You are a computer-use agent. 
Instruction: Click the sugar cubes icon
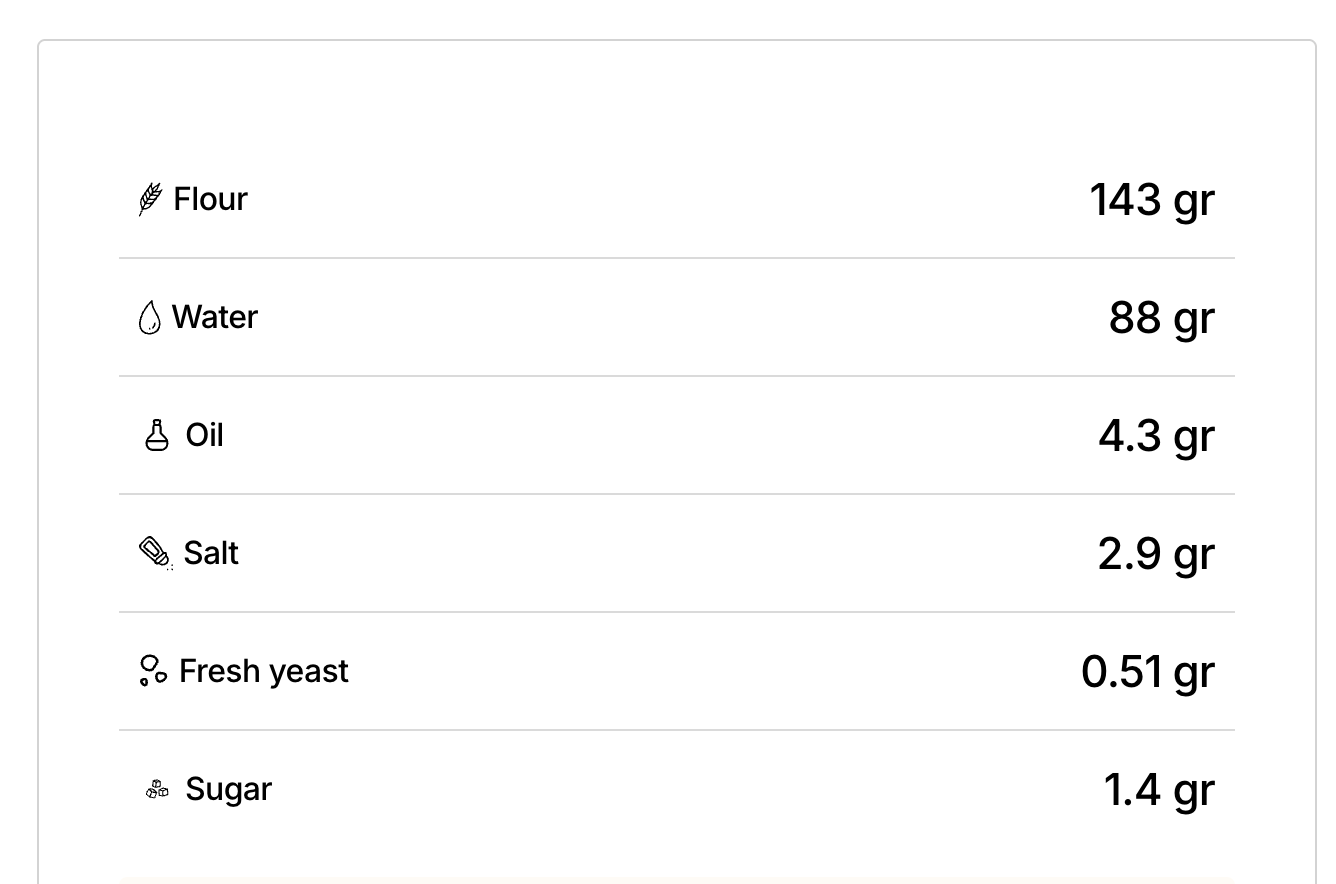point(157,790)
